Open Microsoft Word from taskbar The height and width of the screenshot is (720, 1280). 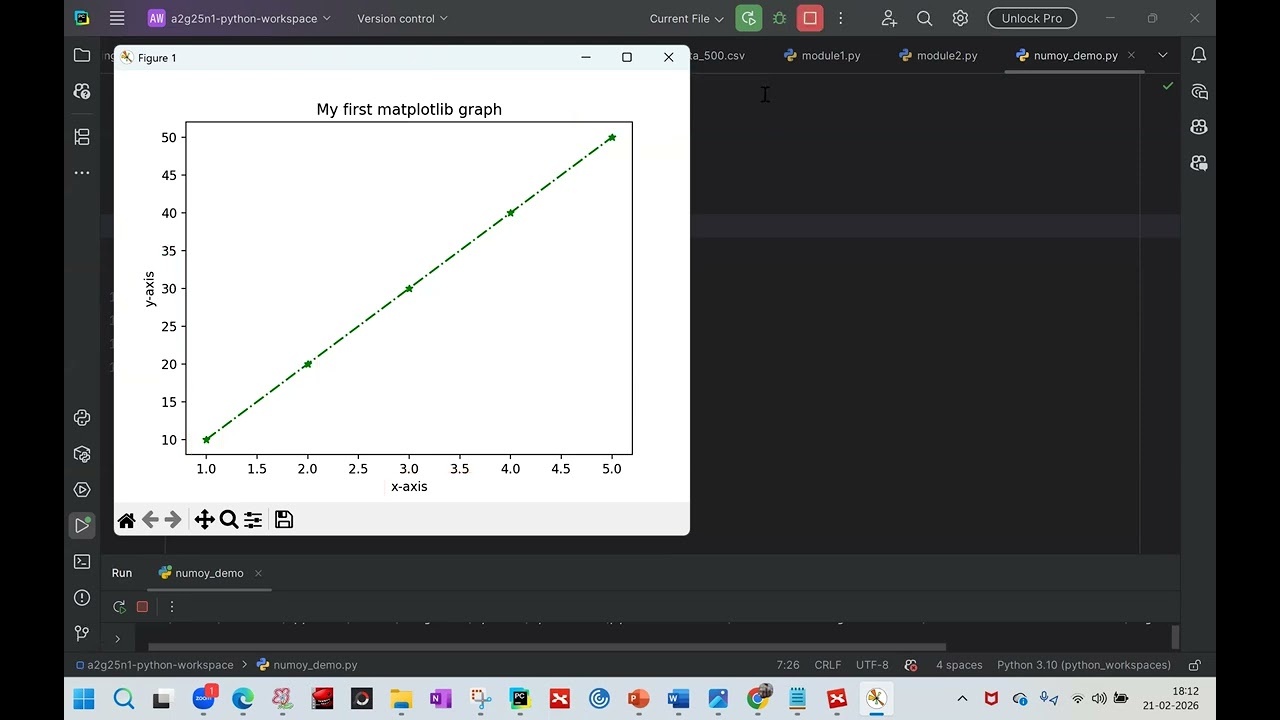point(678,699)
